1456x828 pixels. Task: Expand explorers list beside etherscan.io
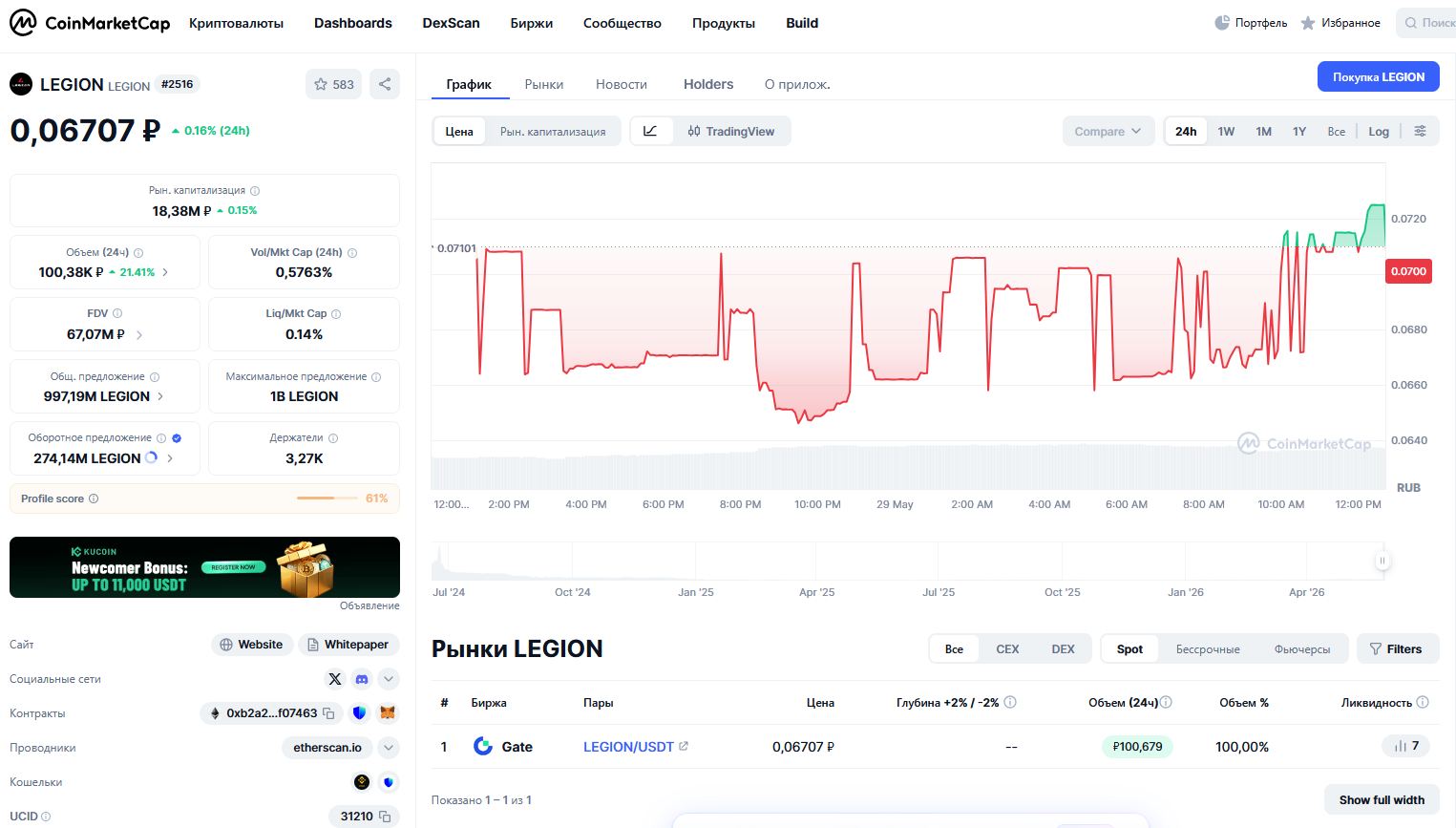point(389,748)
